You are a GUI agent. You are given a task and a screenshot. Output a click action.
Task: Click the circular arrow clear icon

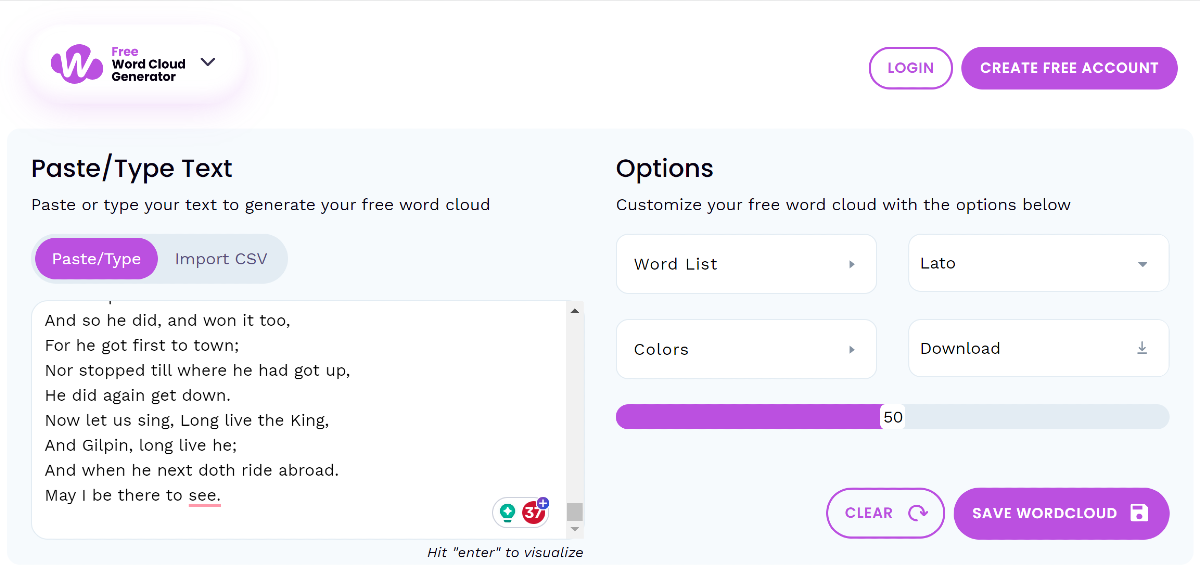(917, 513)
